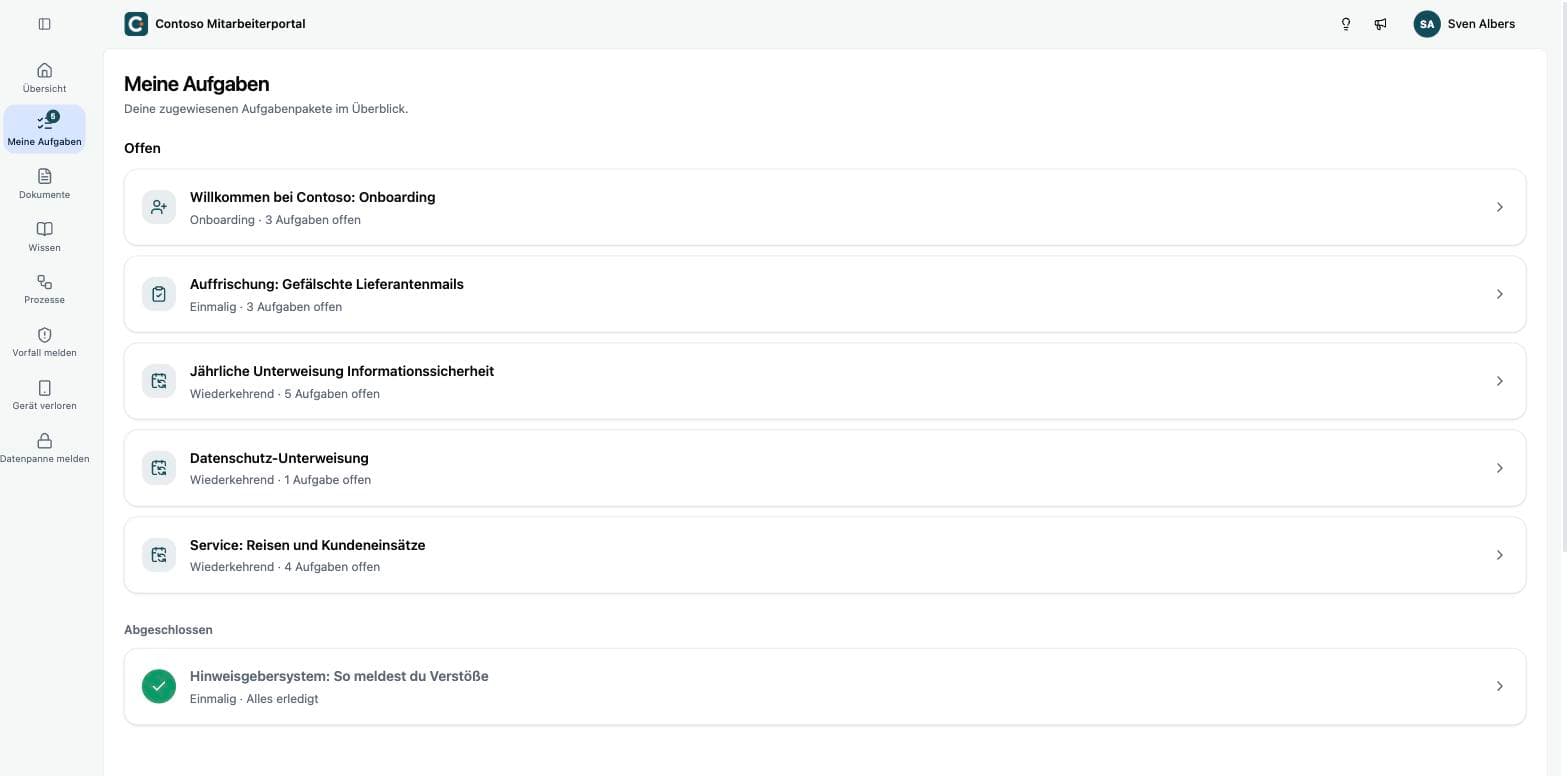Open Gerät verloren in sidebar
The width and height of the screenshot is (1568, 776).
pos(44,395)
